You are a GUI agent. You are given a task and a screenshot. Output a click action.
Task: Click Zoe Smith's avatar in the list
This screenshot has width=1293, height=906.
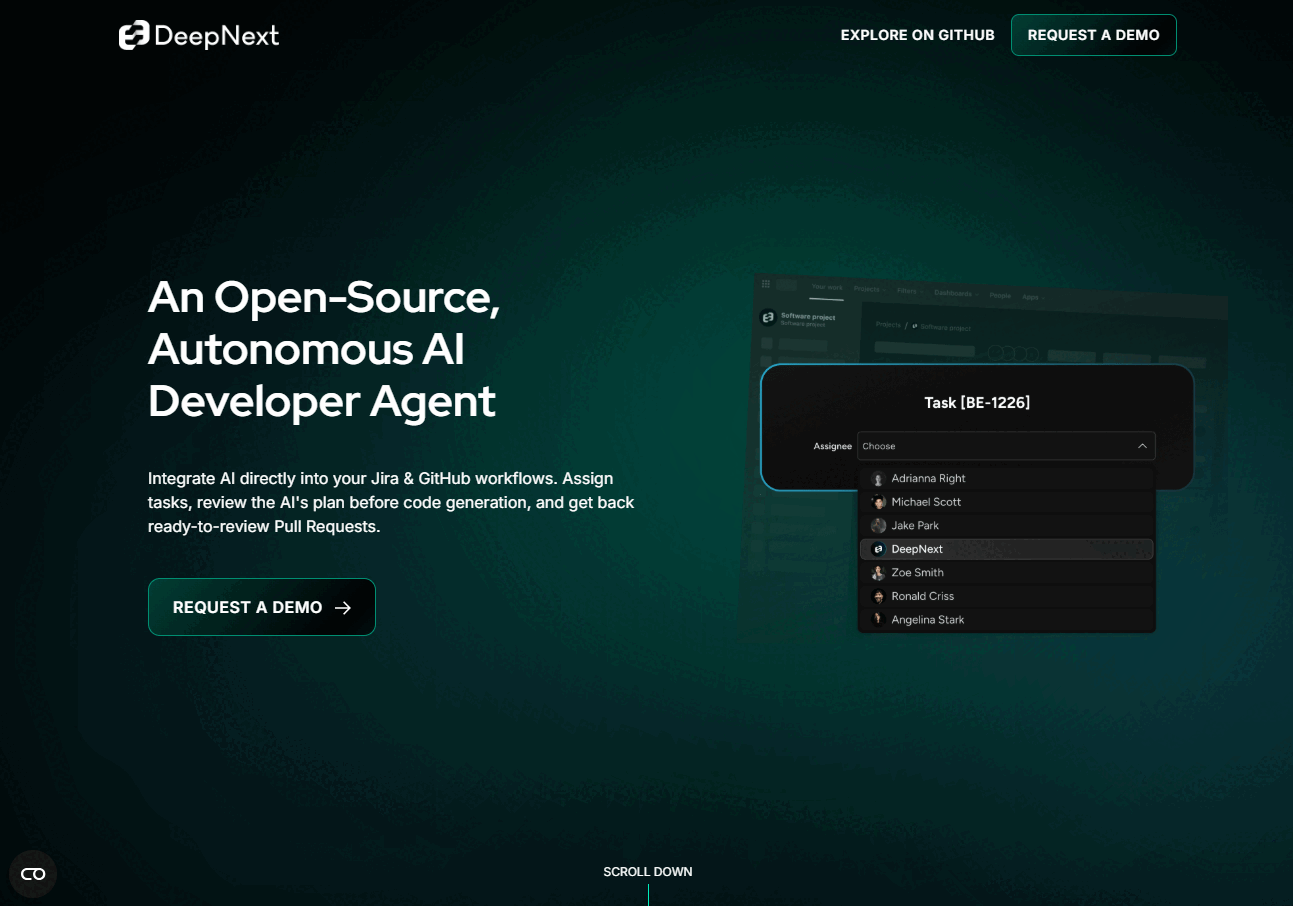tap(878, 573)
